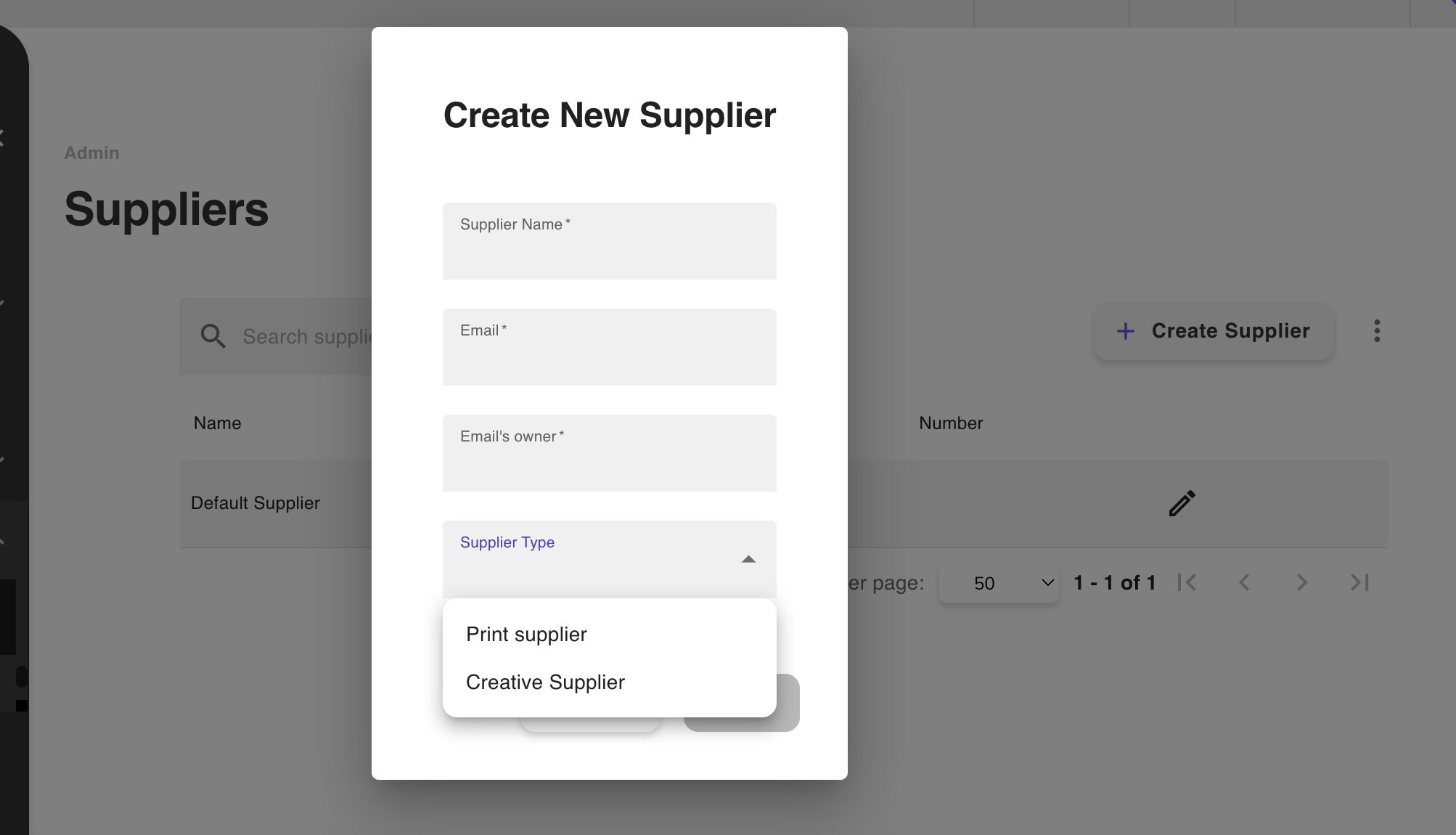Click the Number column header

(950, 423)
